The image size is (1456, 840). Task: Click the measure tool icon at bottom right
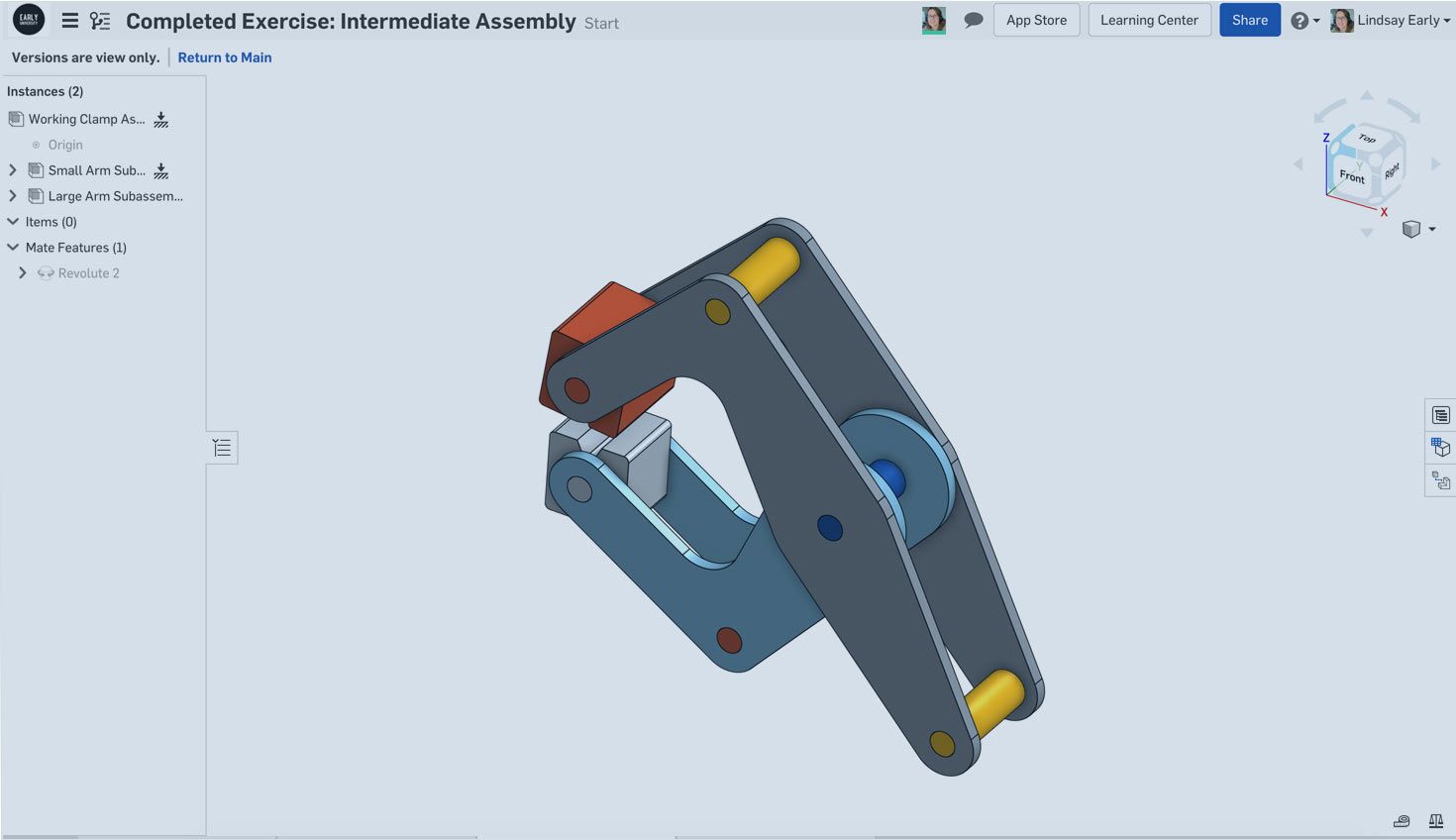point(1402,820)
